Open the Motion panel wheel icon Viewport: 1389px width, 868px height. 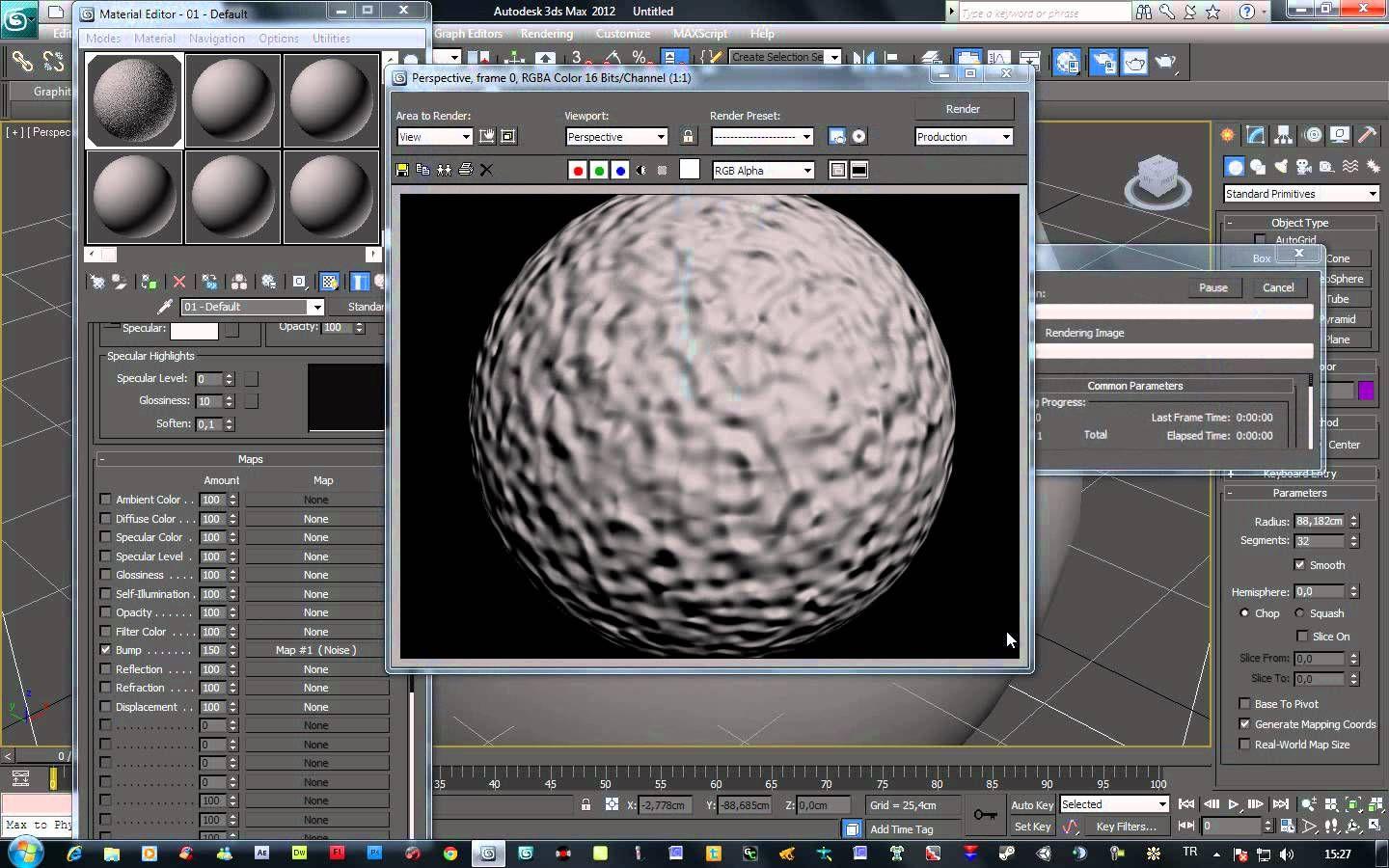[x=1313, y=135]
